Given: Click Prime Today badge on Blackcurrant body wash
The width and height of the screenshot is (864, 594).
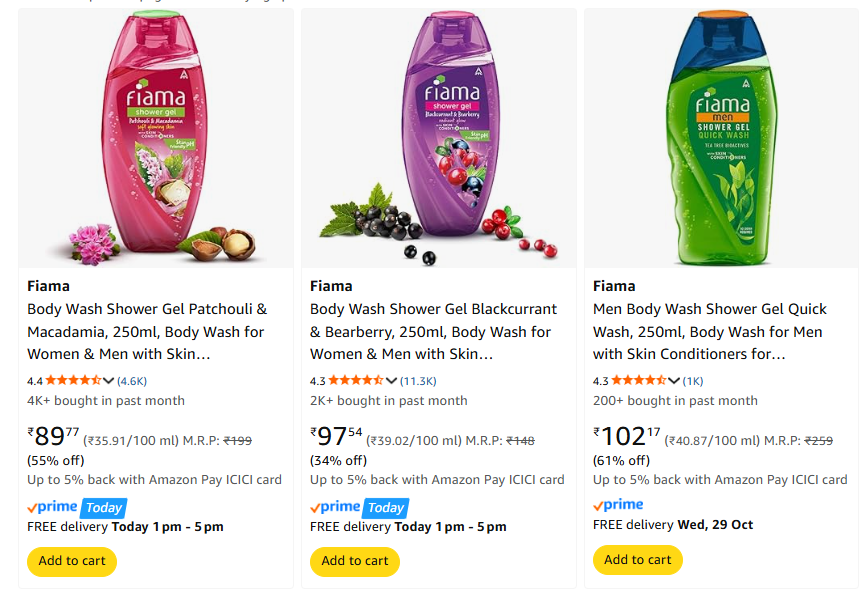Looking at the screenshot, I should pyautogui.click(x=359, y=507).
